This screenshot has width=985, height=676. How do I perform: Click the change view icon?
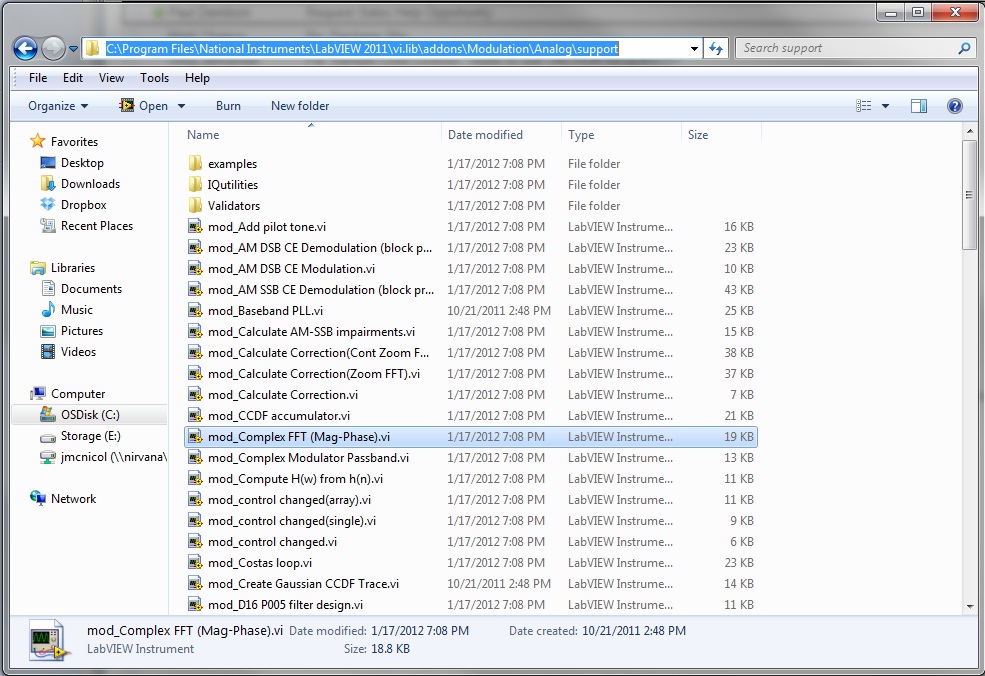[864, 106]
